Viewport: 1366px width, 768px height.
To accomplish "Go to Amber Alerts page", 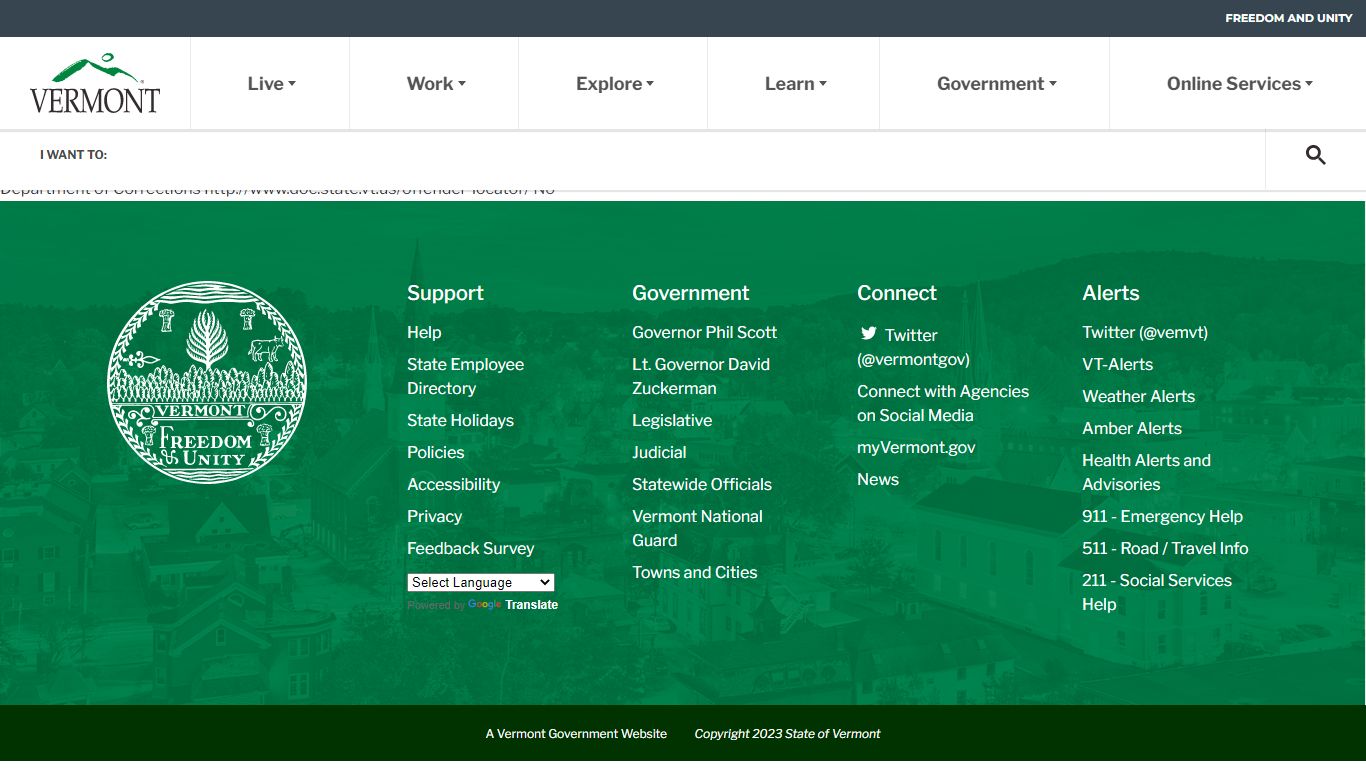I will [1131, 428].
